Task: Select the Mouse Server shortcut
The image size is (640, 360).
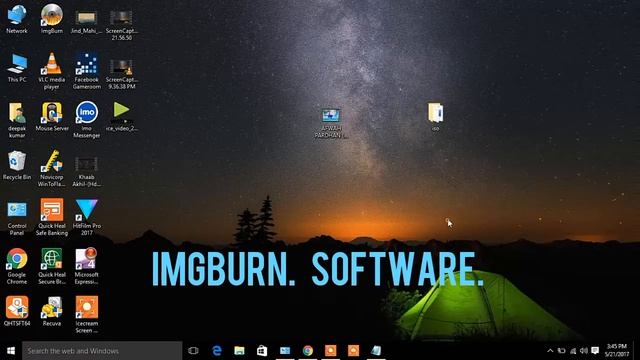Action: point(52,116)
